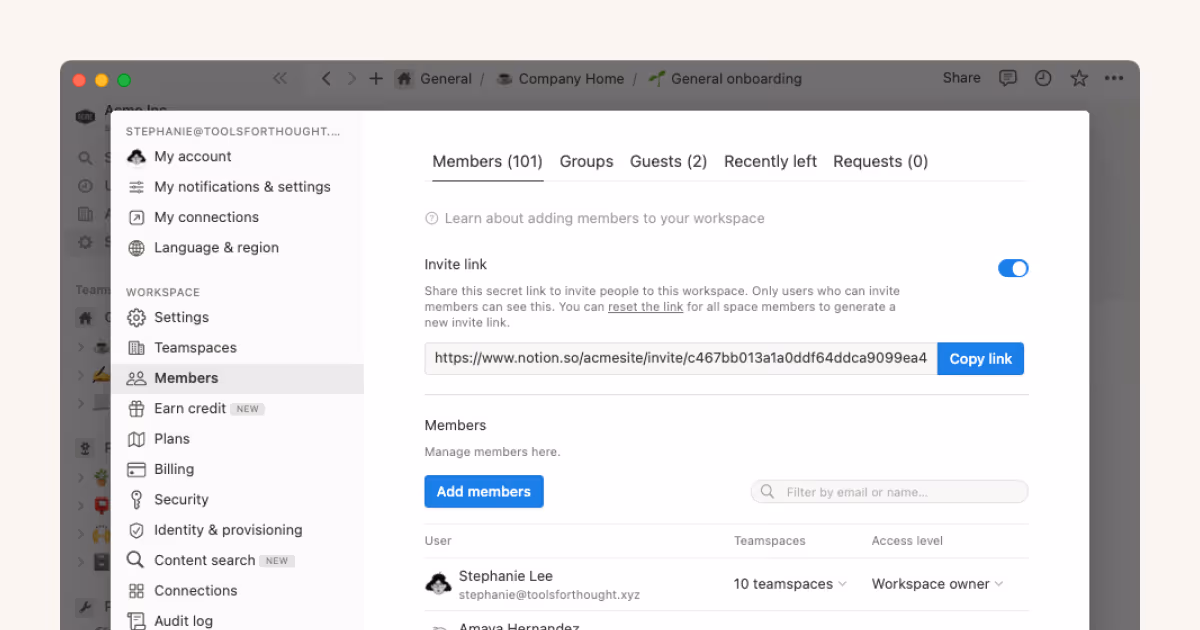This screenshot has height=630, width=1200.
Task: Click the filter by email or name field
Action: [888, 491]
